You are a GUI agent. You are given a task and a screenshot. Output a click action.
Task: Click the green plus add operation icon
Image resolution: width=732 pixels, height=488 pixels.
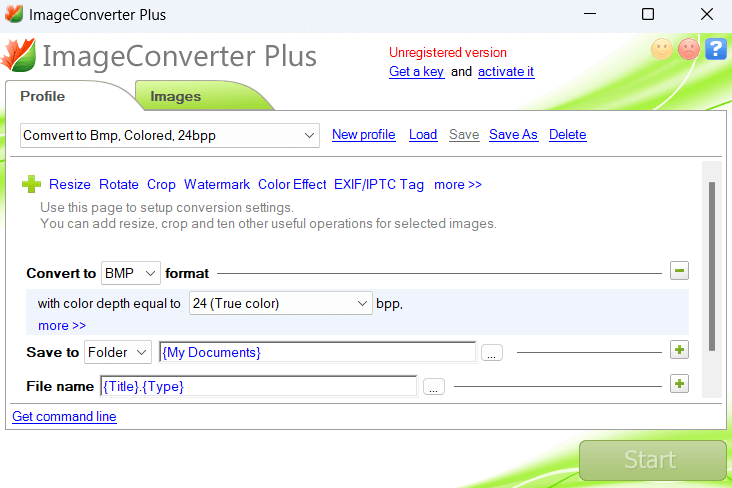pyautogui.click(x=31, y=184)
